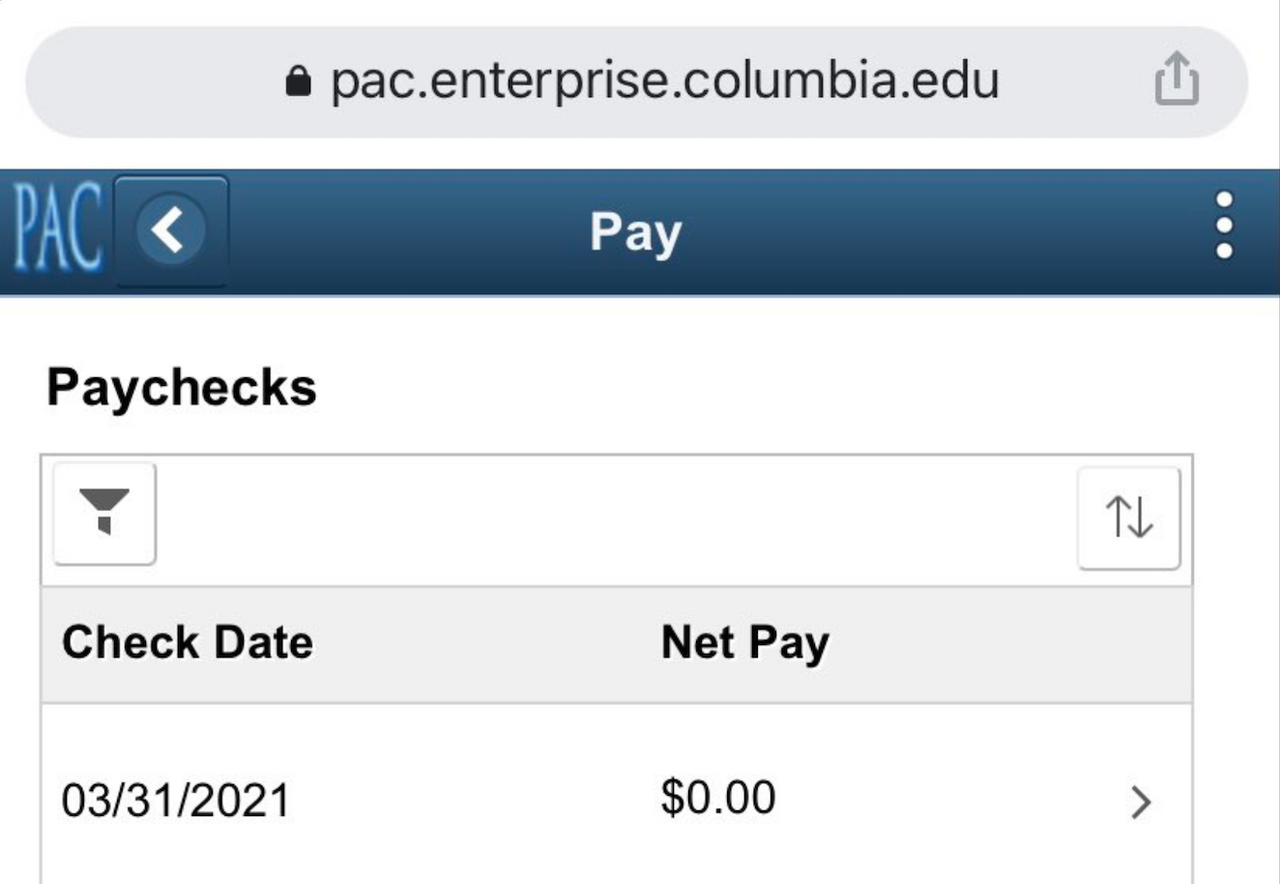This screenshot has height=884, width=1280.
Task: Click the pac.enterprise.columbia.edu URL text
Action: 665,80
